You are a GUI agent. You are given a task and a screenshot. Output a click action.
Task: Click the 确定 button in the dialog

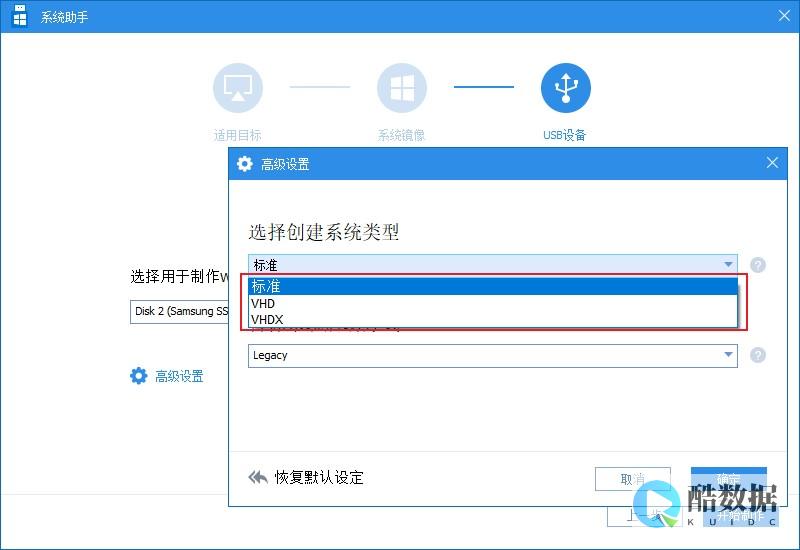click(729, 479)
